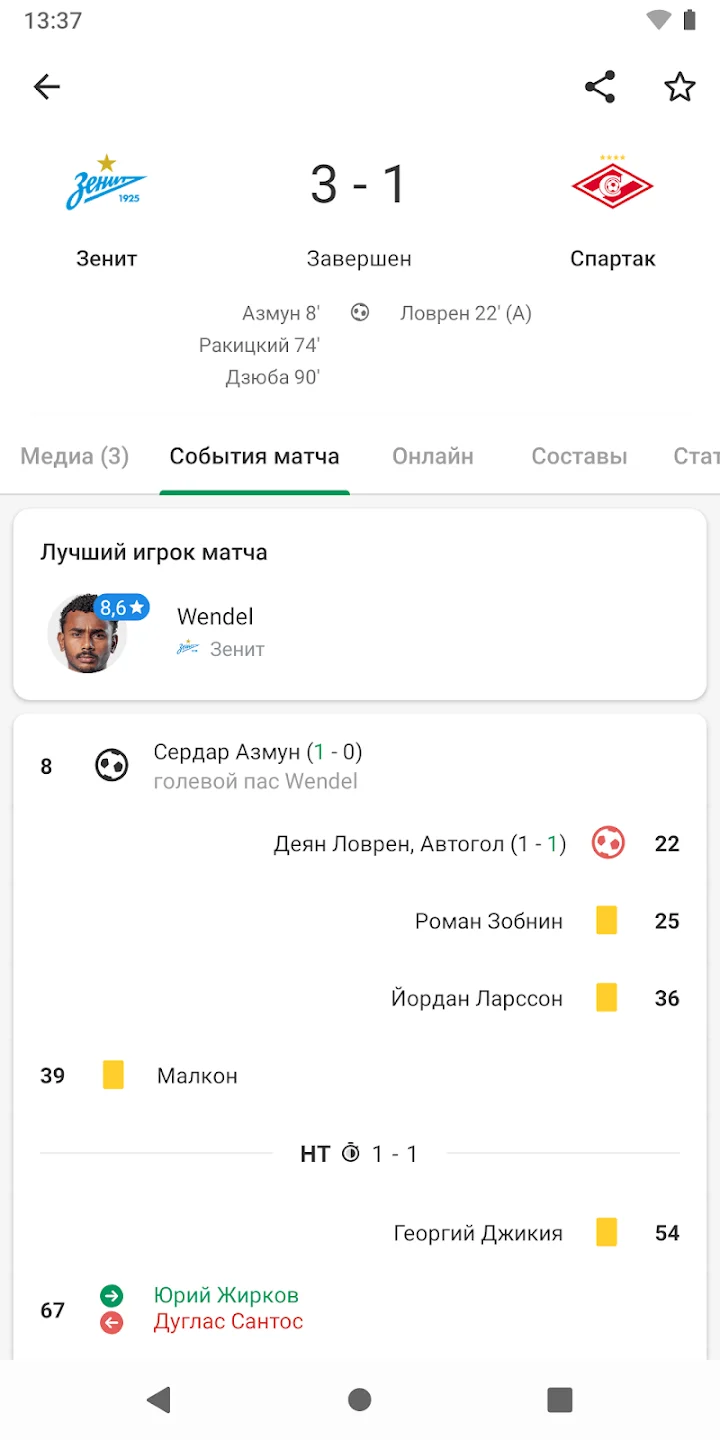Tap the share icon
Image resolution: width=720 pixels, height=1440 pixels.
click(x=600, y=87)
